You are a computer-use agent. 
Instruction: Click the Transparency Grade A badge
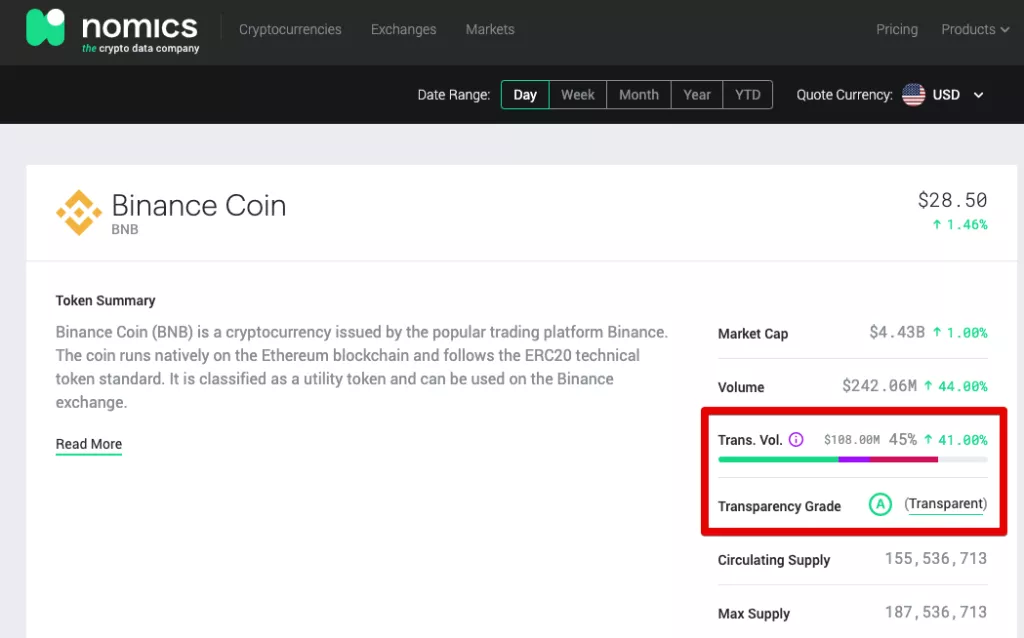pyautogui.click(x=880, y=504)
